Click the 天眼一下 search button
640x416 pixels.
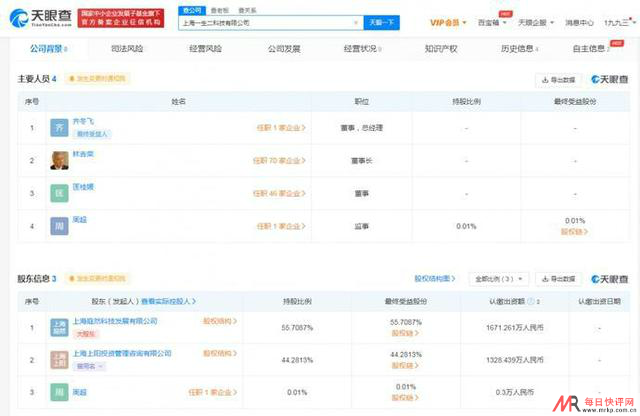coord(382,22)
